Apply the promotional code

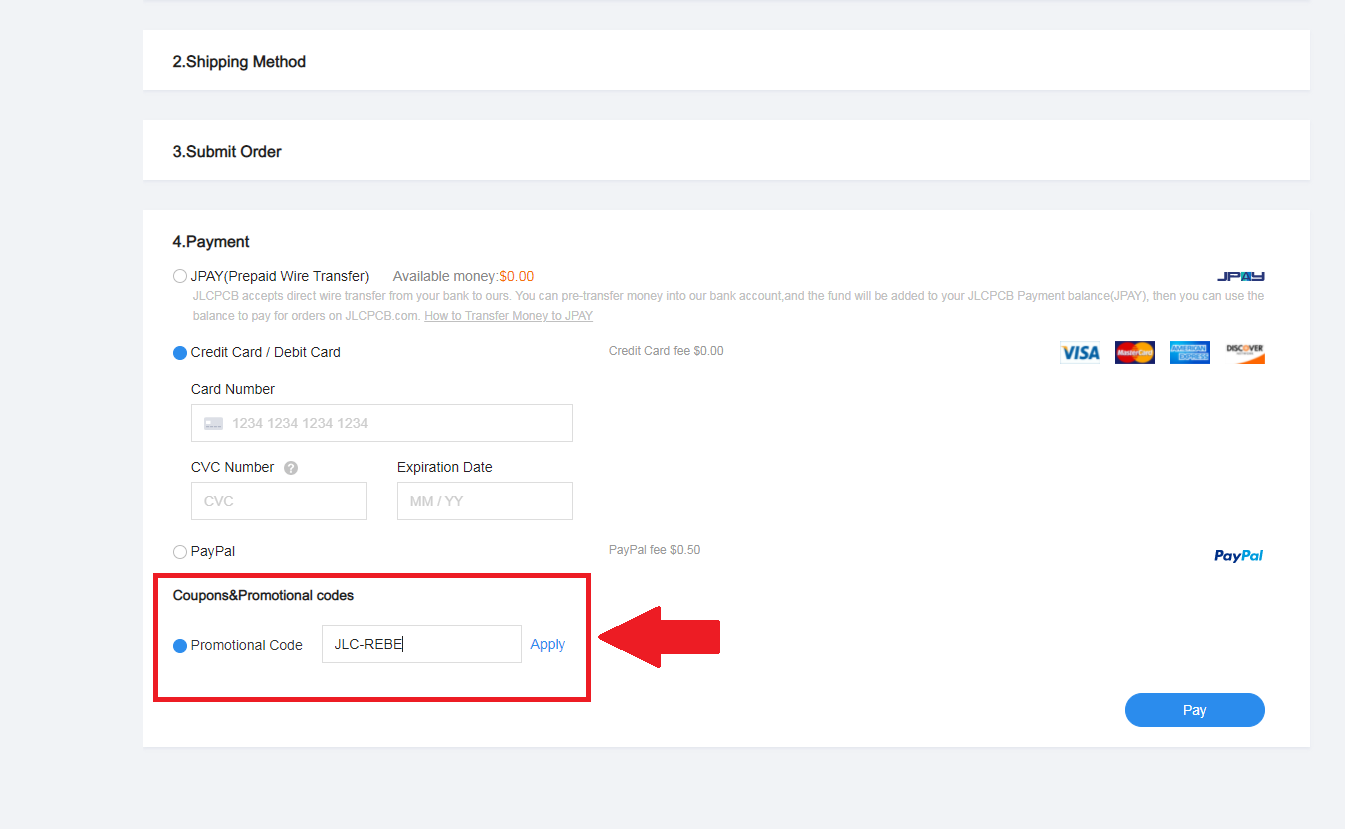pos(547,644)
